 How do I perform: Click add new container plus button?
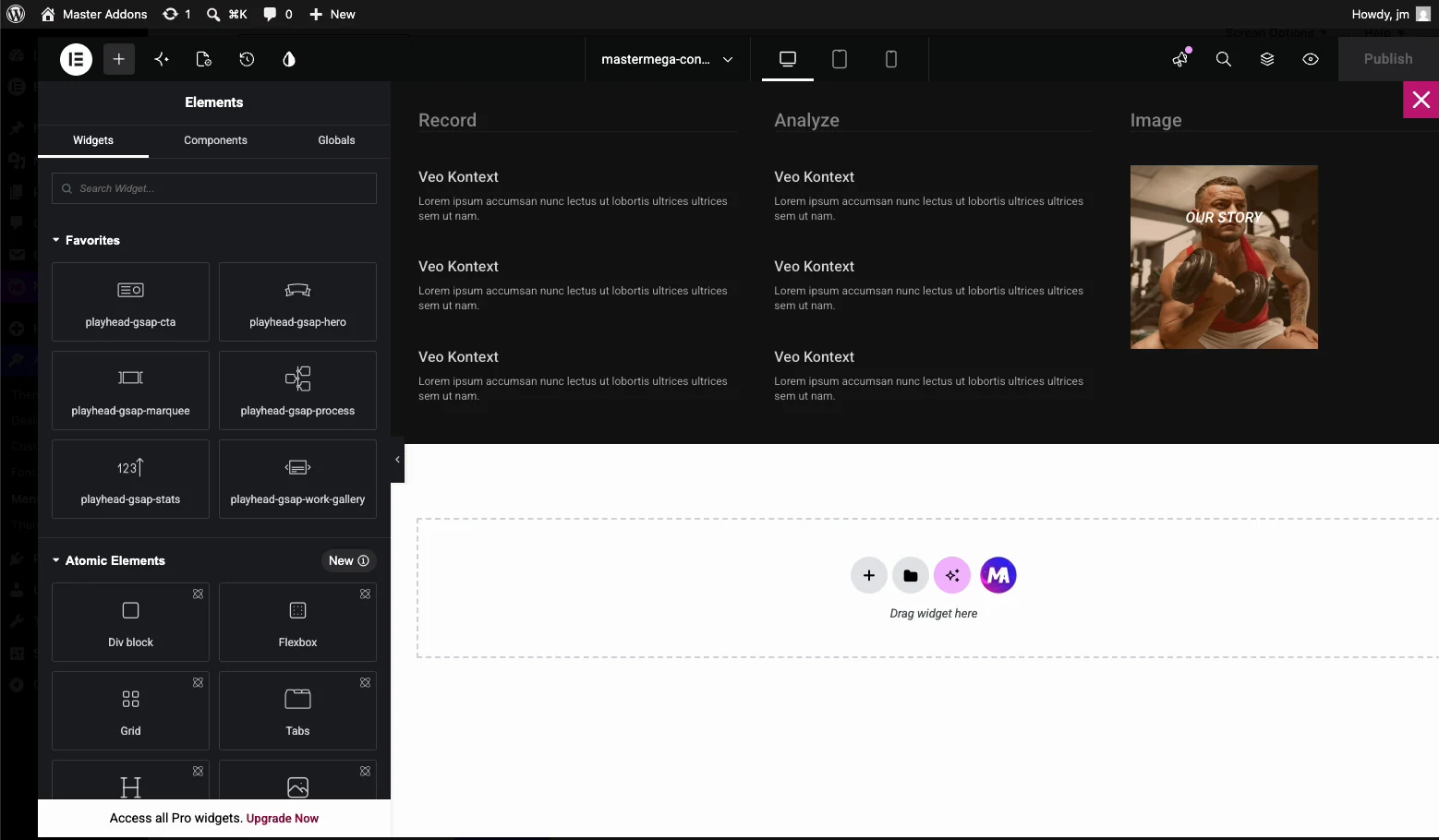[x=868, y=575]
